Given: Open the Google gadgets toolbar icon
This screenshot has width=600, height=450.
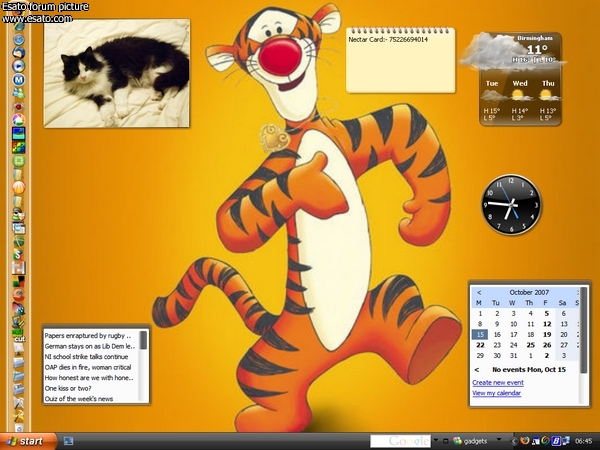Looking at the screenshot, I should [457, 441].
